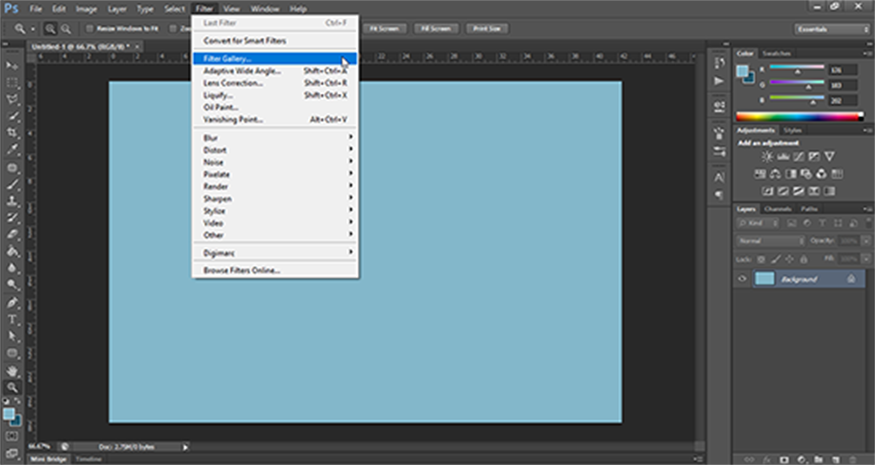Click the lock icon on Background layer

tap(849, 279)
